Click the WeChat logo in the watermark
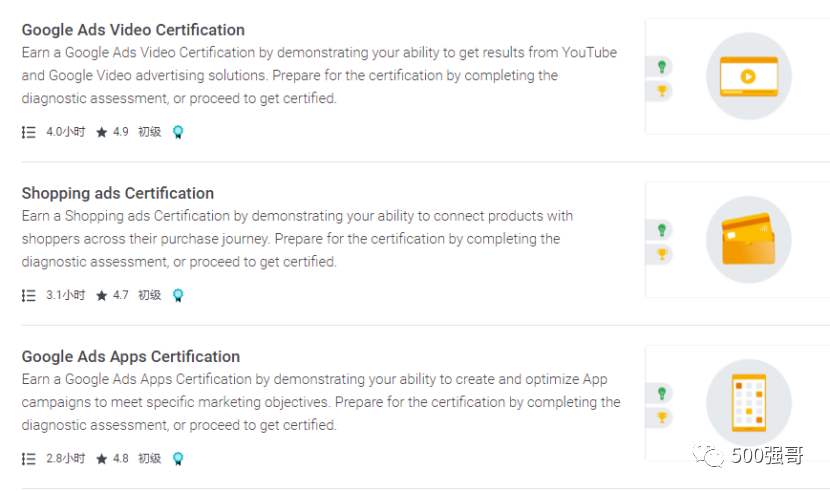Image resolution: width=830 pixels, height=491 pixels. pyautogui.click(x=711, y=456)
